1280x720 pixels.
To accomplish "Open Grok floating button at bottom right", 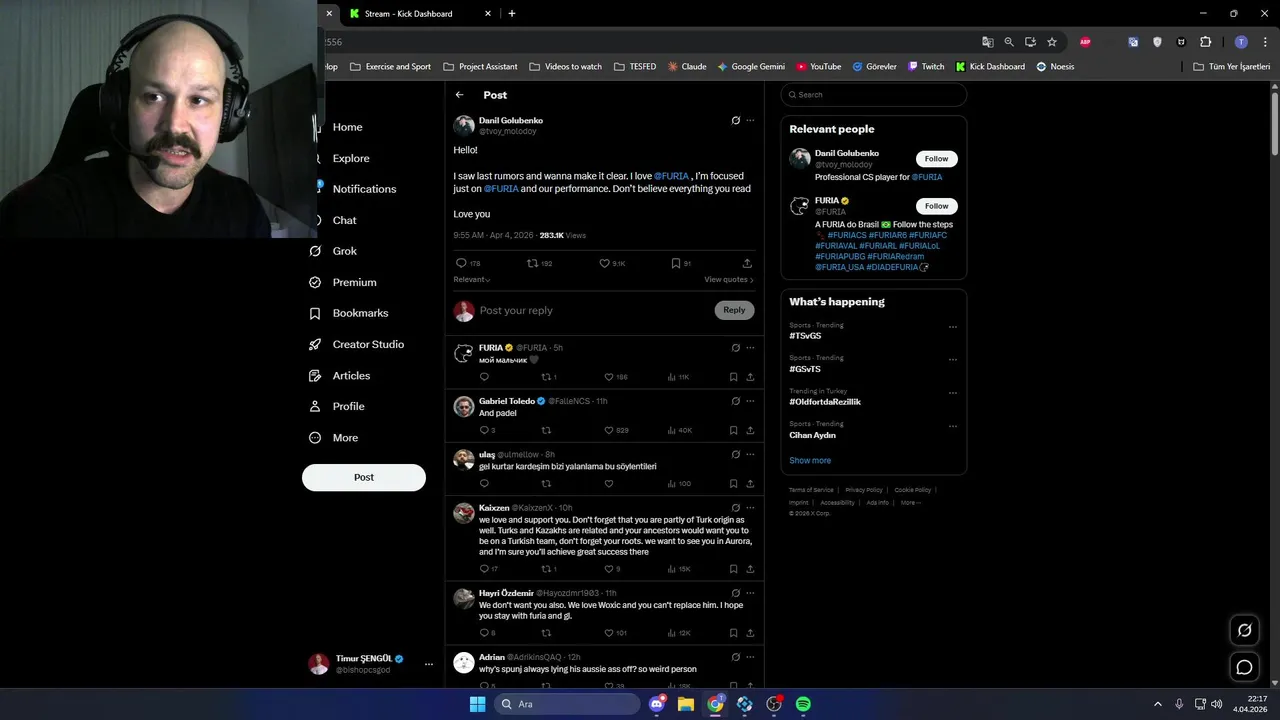I will pos(1245,630).
